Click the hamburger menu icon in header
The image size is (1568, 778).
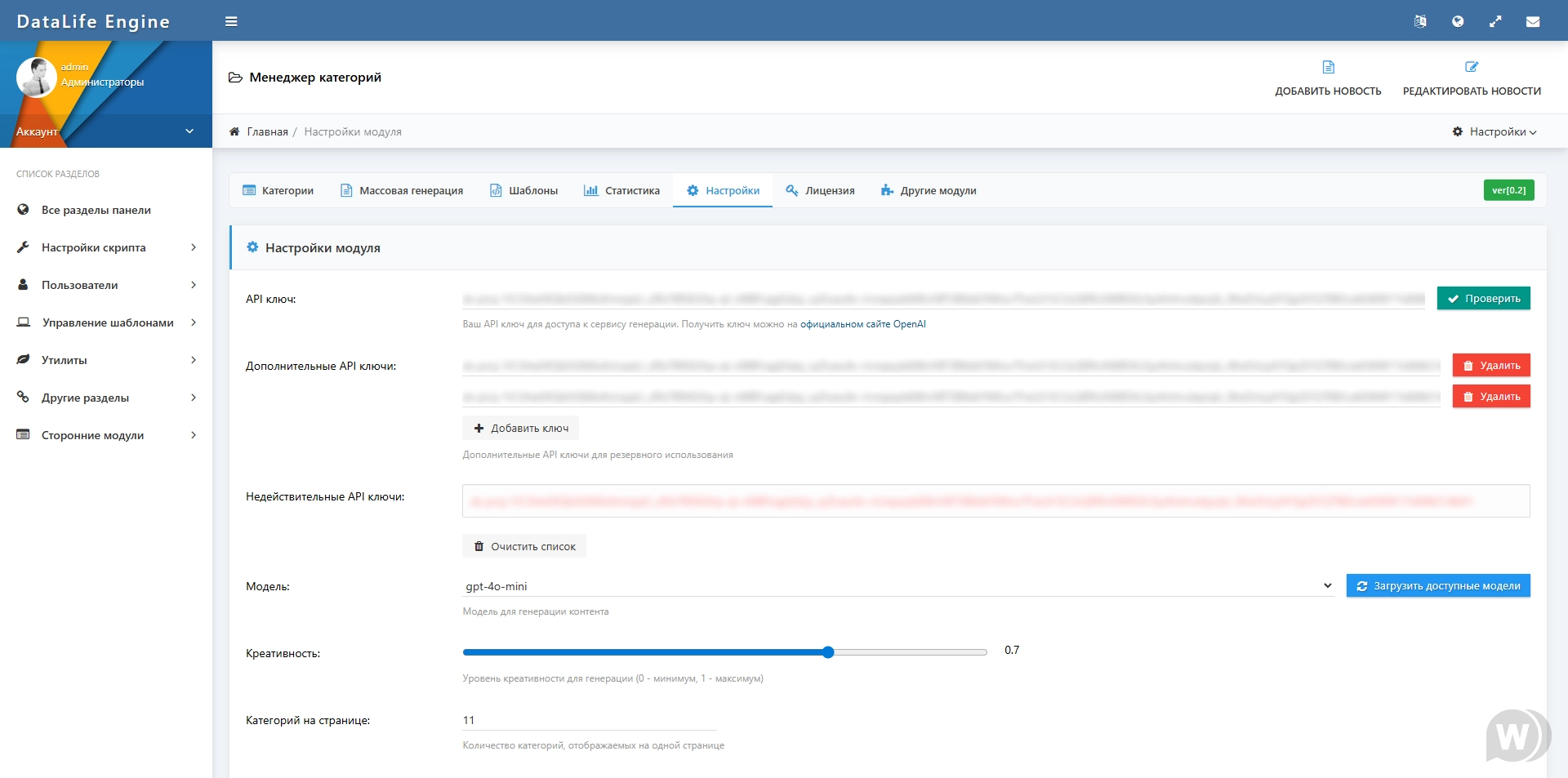click(x=231, y=22)
